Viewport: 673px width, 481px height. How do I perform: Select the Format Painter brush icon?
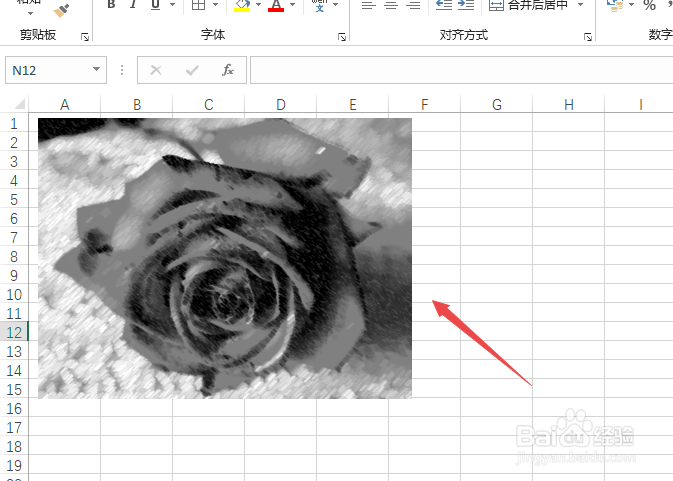point(61,10)
